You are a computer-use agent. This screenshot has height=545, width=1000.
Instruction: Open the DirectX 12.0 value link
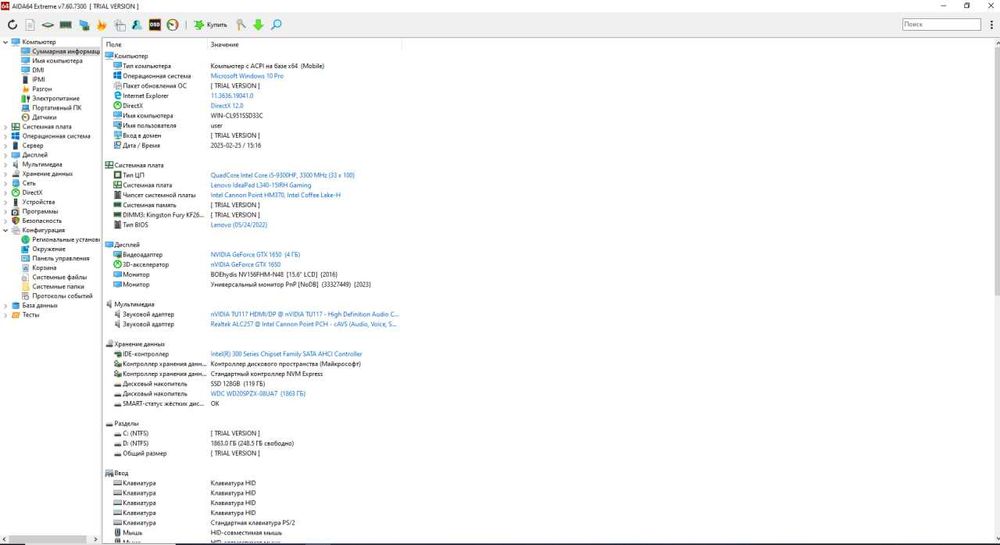coord(226,106)
